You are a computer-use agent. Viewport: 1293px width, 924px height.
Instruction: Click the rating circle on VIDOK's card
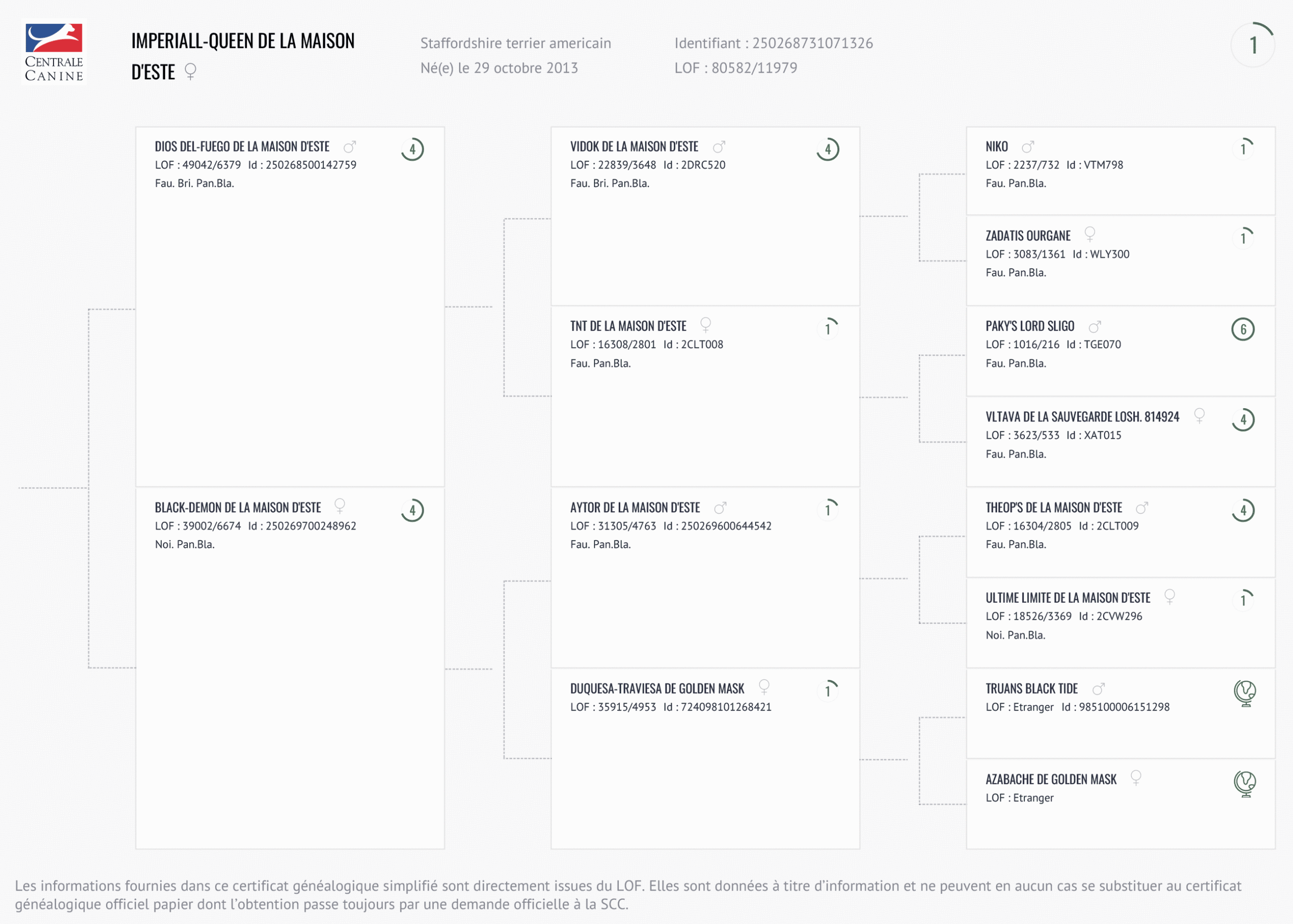pos(828,150)
